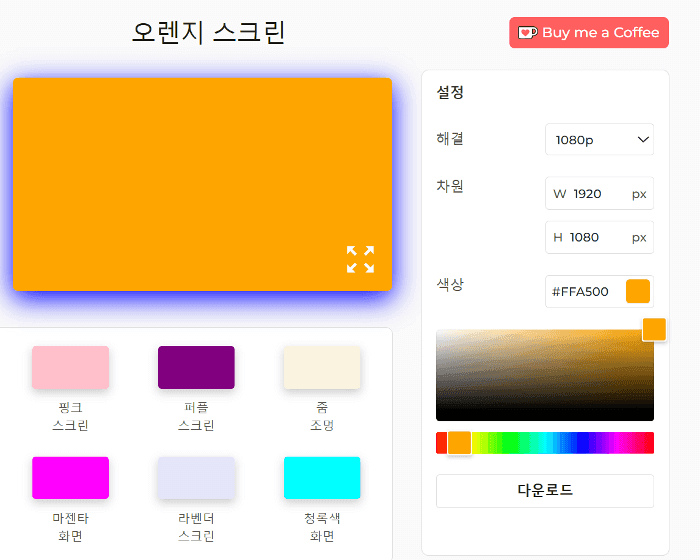
Task: Click the 색상 color label
Action: pos(450,284)
